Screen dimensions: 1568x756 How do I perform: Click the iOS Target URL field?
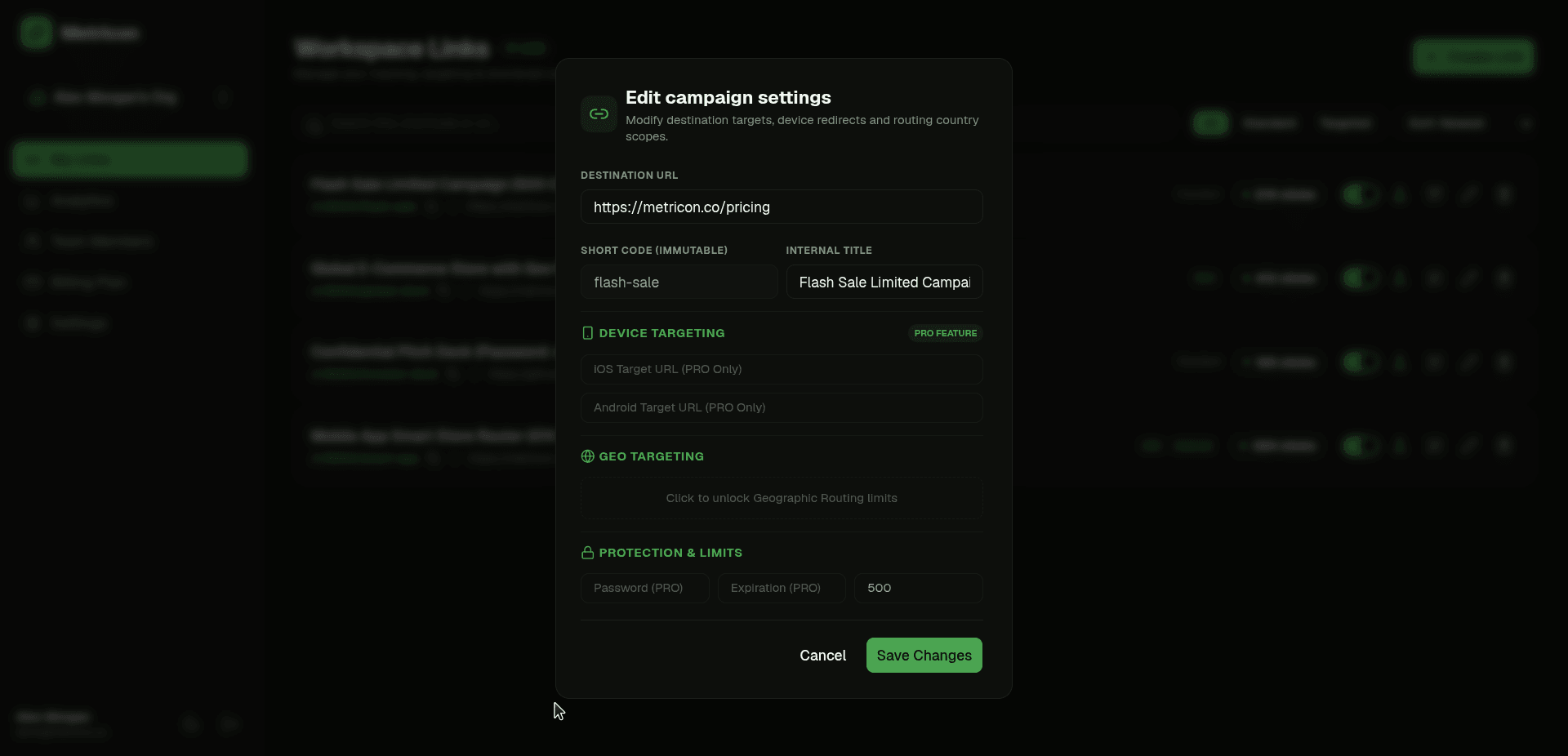coord(782,369)
